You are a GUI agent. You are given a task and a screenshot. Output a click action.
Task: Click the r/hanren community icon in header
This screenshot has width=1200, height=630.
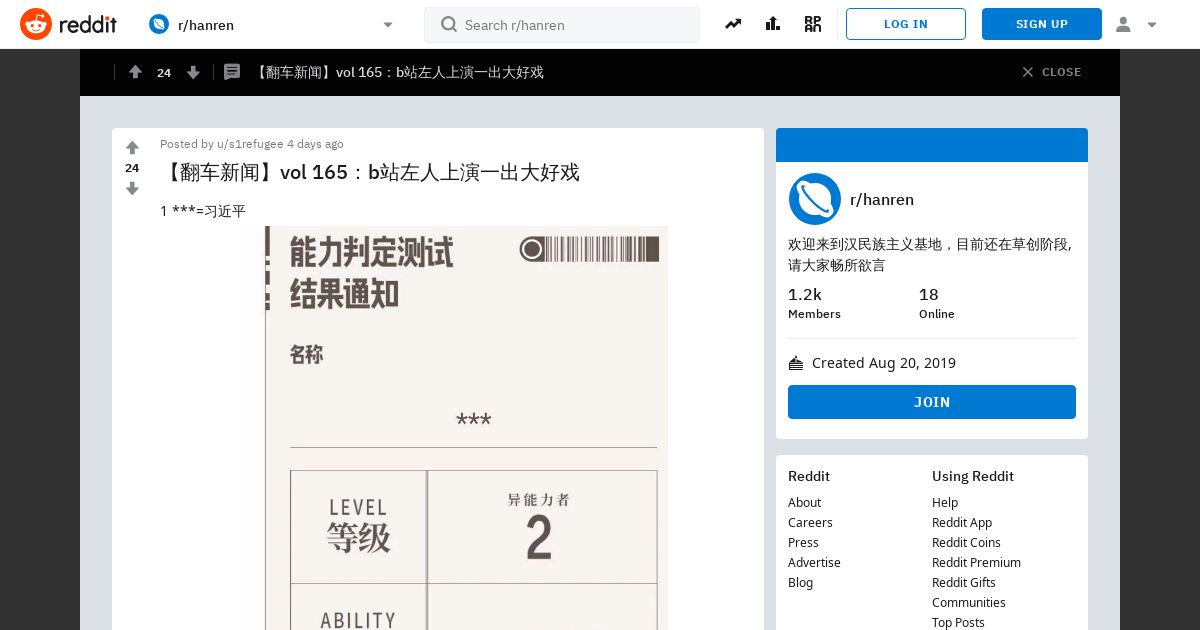(x=159, y=24)
